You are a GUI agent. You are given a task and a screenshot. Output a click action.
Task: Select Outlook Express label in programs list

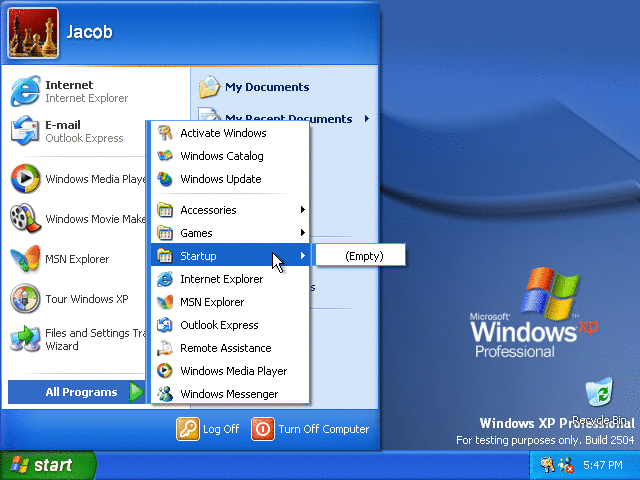tap(219, 325)
